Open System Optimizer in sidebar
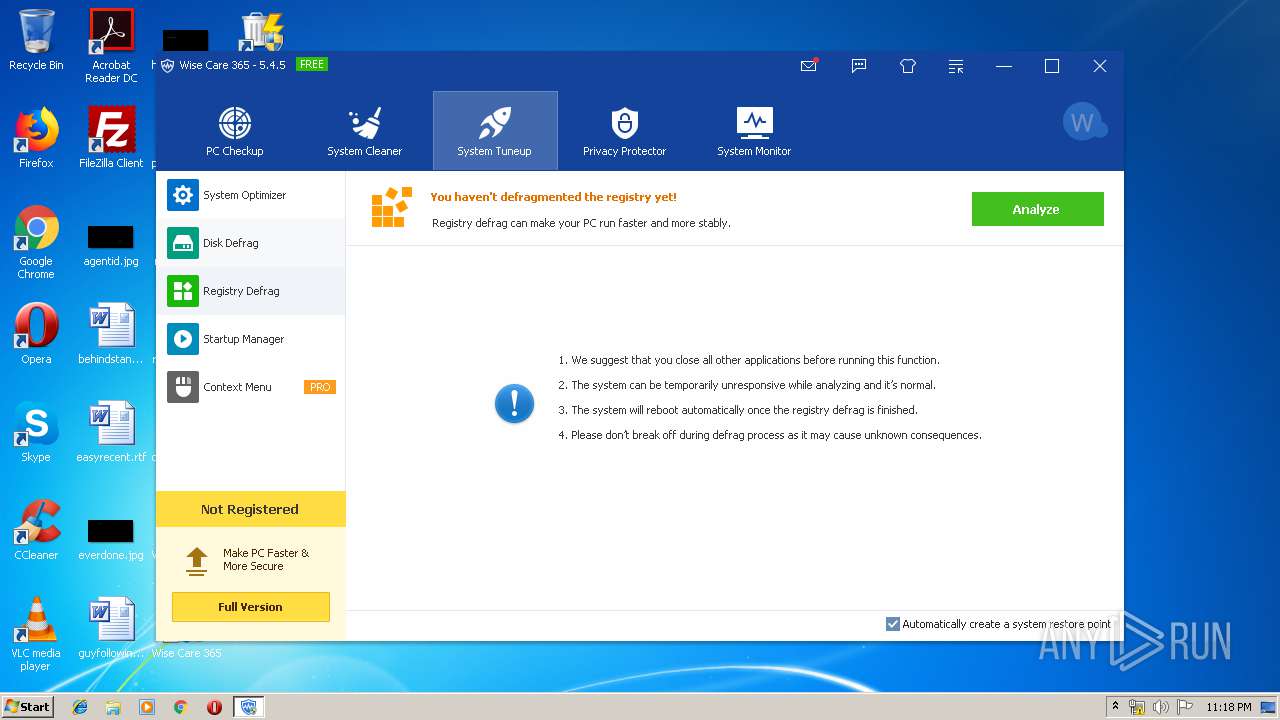Screen dimensions: 1280x720 point(251,195)
